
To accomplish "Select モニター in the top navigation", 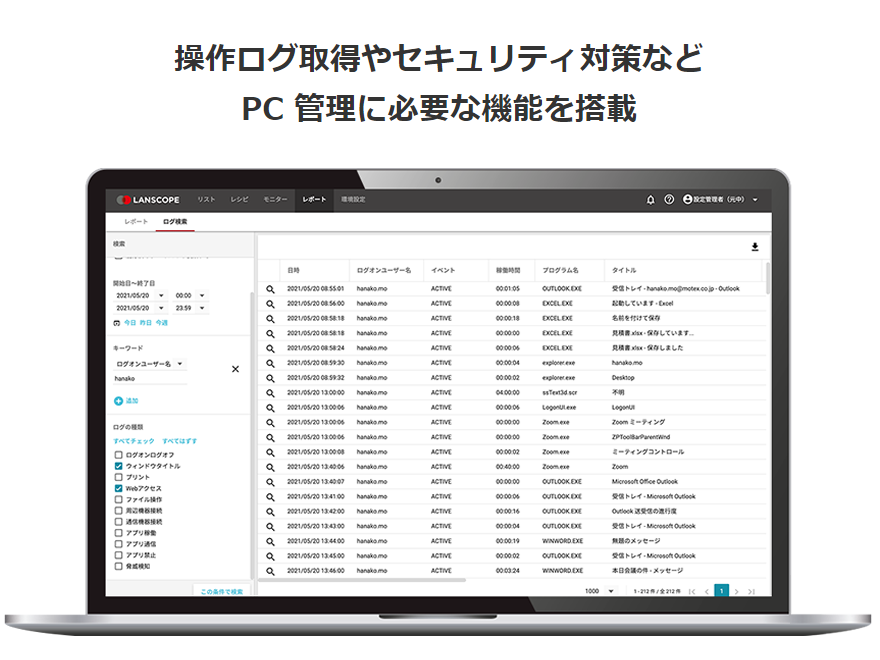I will [x=278, y=198].
